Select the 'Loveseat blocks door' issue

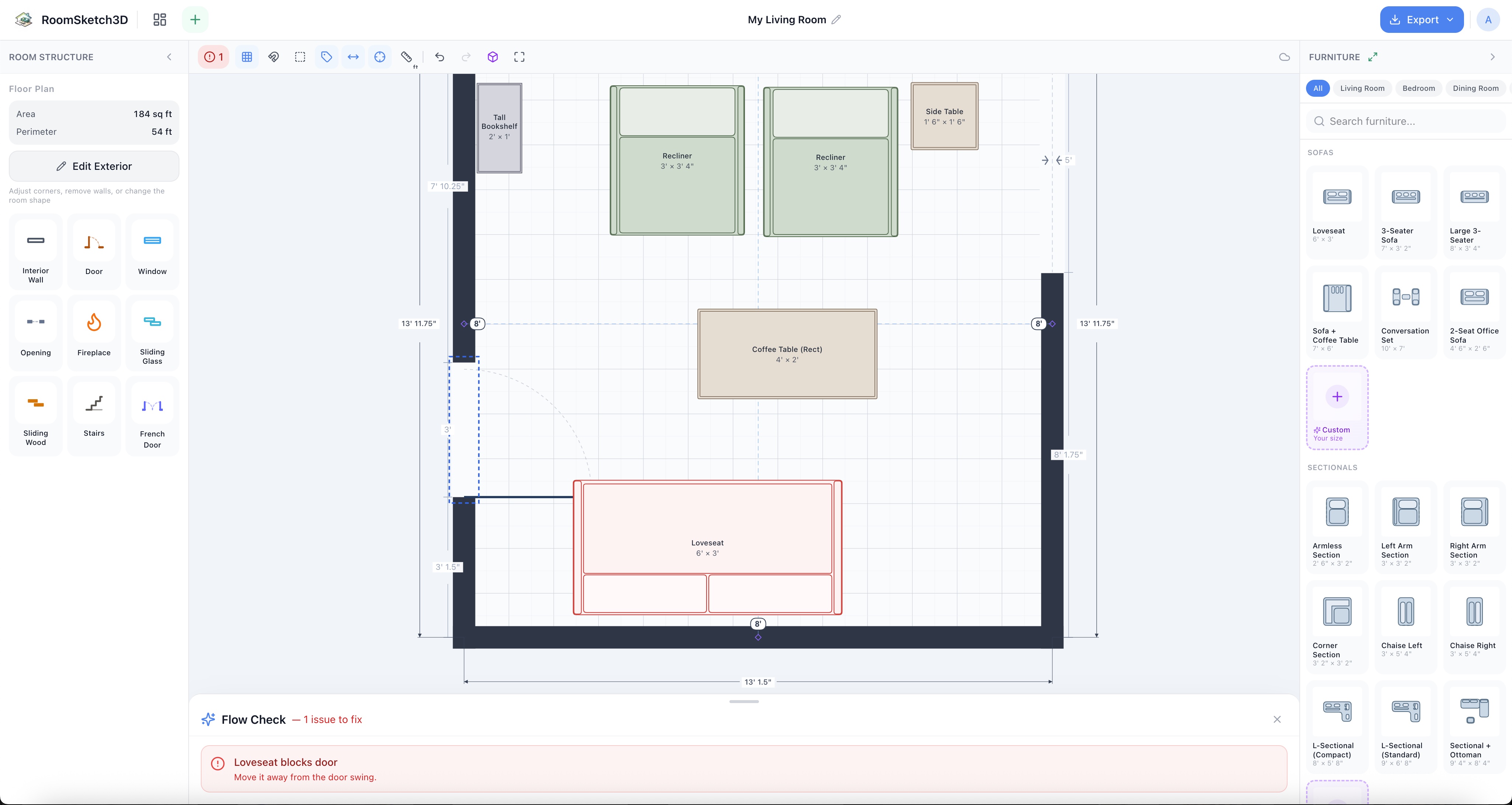click(x=744, y=769)
